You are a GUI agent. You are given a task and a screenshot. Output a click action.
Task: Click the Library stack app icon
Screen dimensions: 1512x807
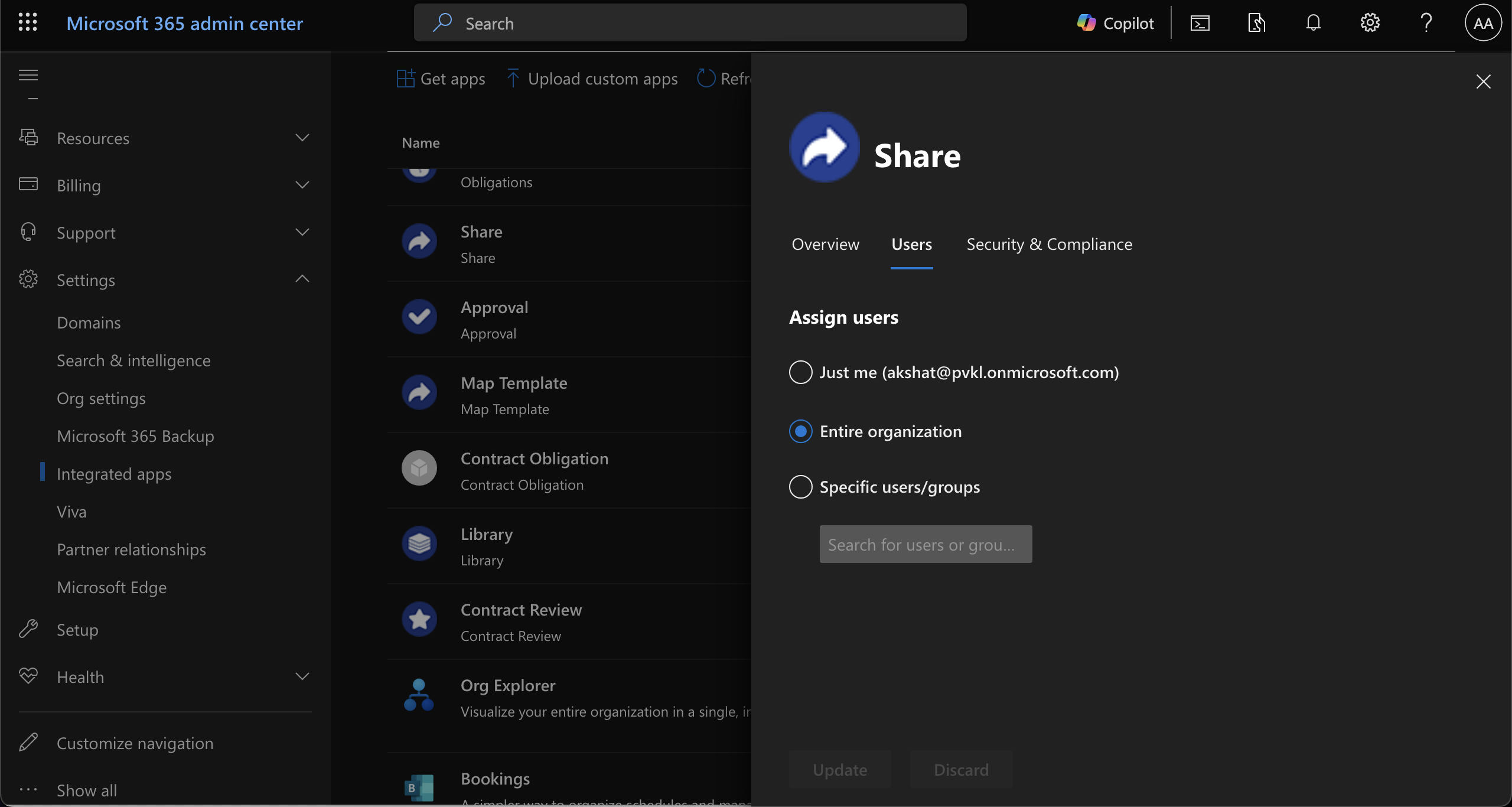419,544
